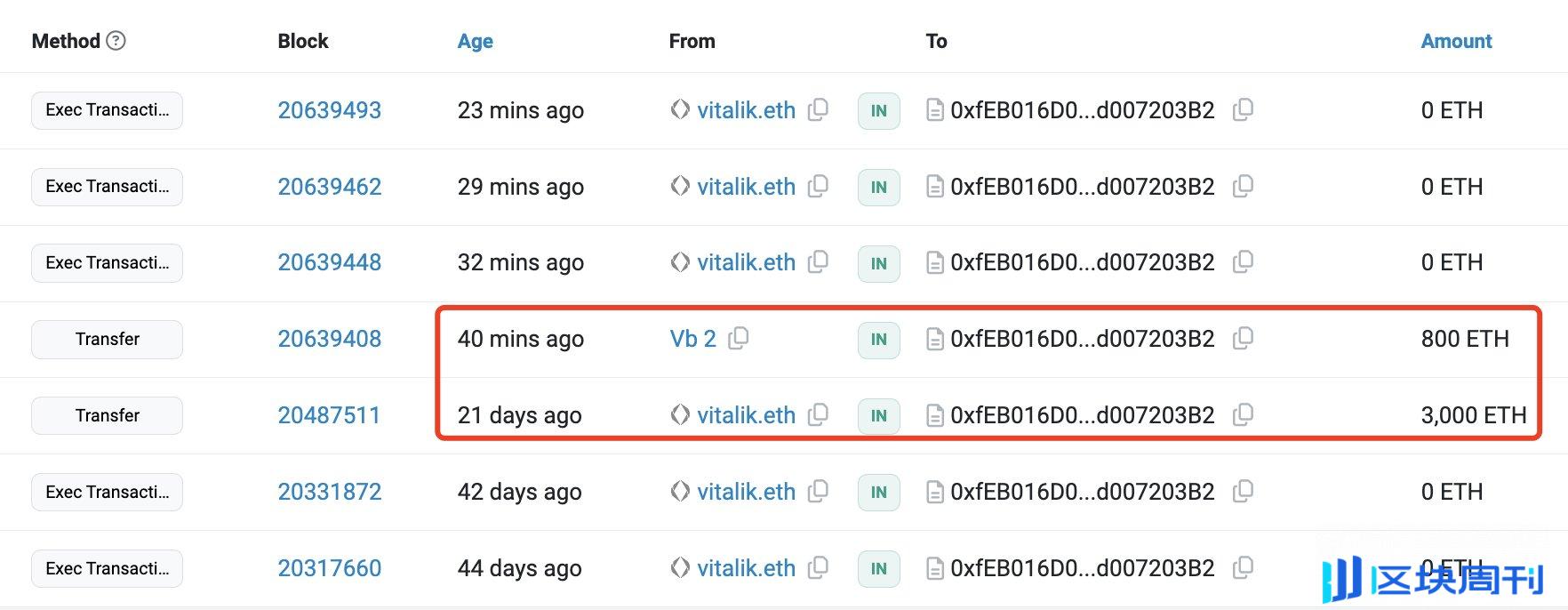This screenshot has width=1568, height=610.
Task: Copy recipient address in the 3,000 ETH transfer row
Action: (1244, 415)
